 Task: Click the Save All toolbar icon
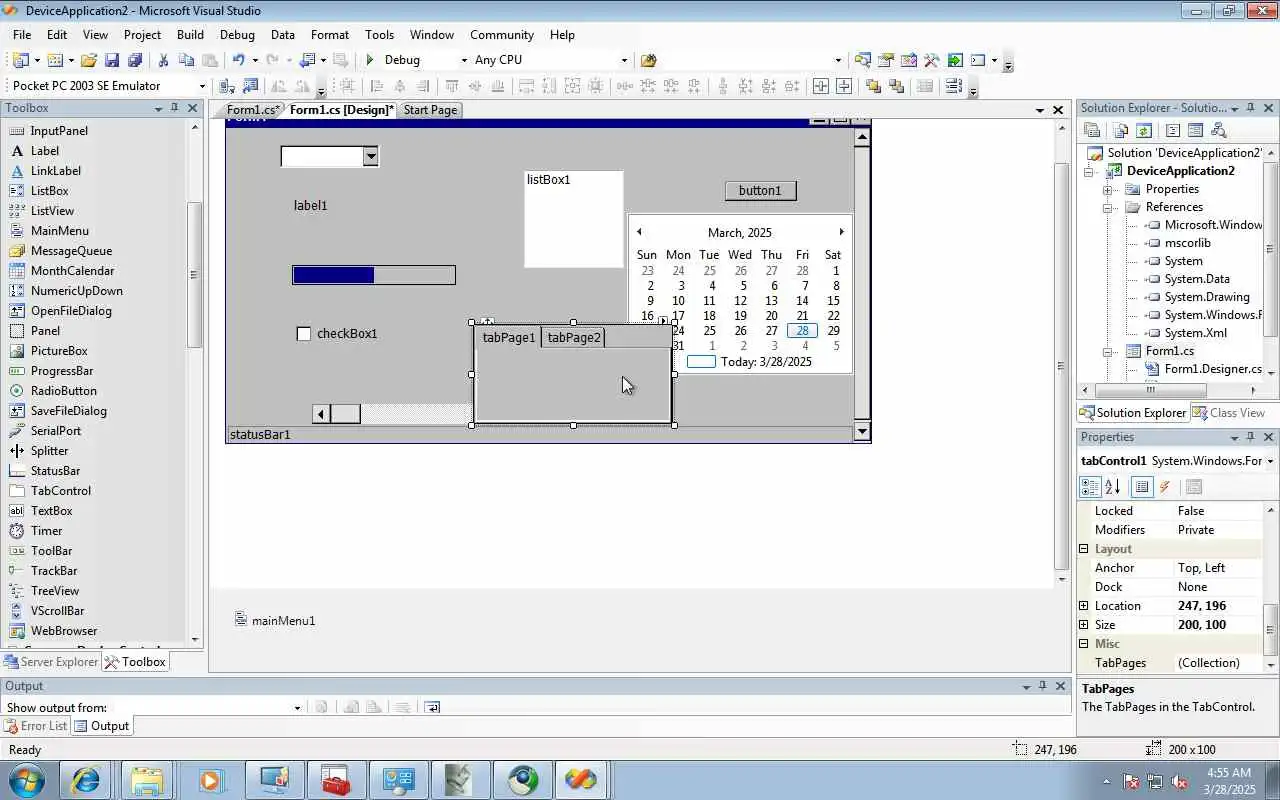[x=135, y=60]
